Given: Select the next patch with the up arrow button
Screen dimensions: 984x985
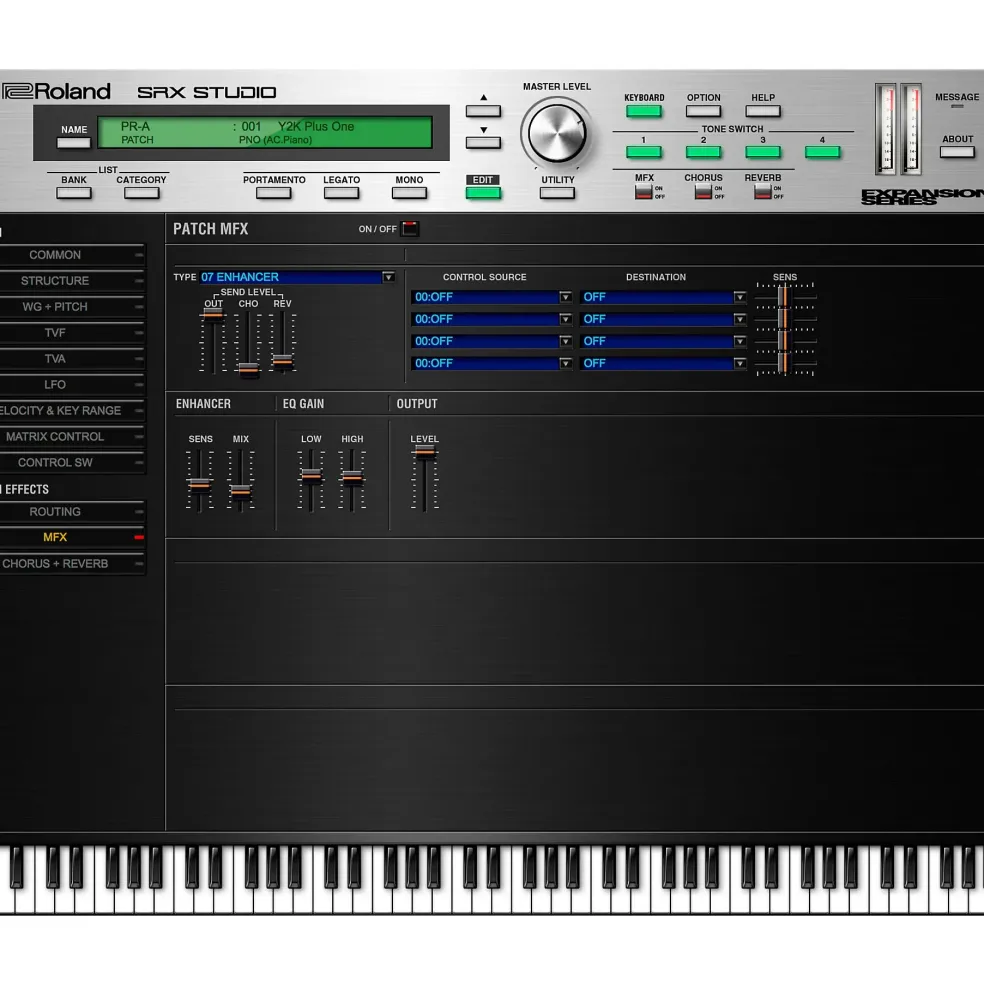Looking at the screenshot, I should [483, 111].
